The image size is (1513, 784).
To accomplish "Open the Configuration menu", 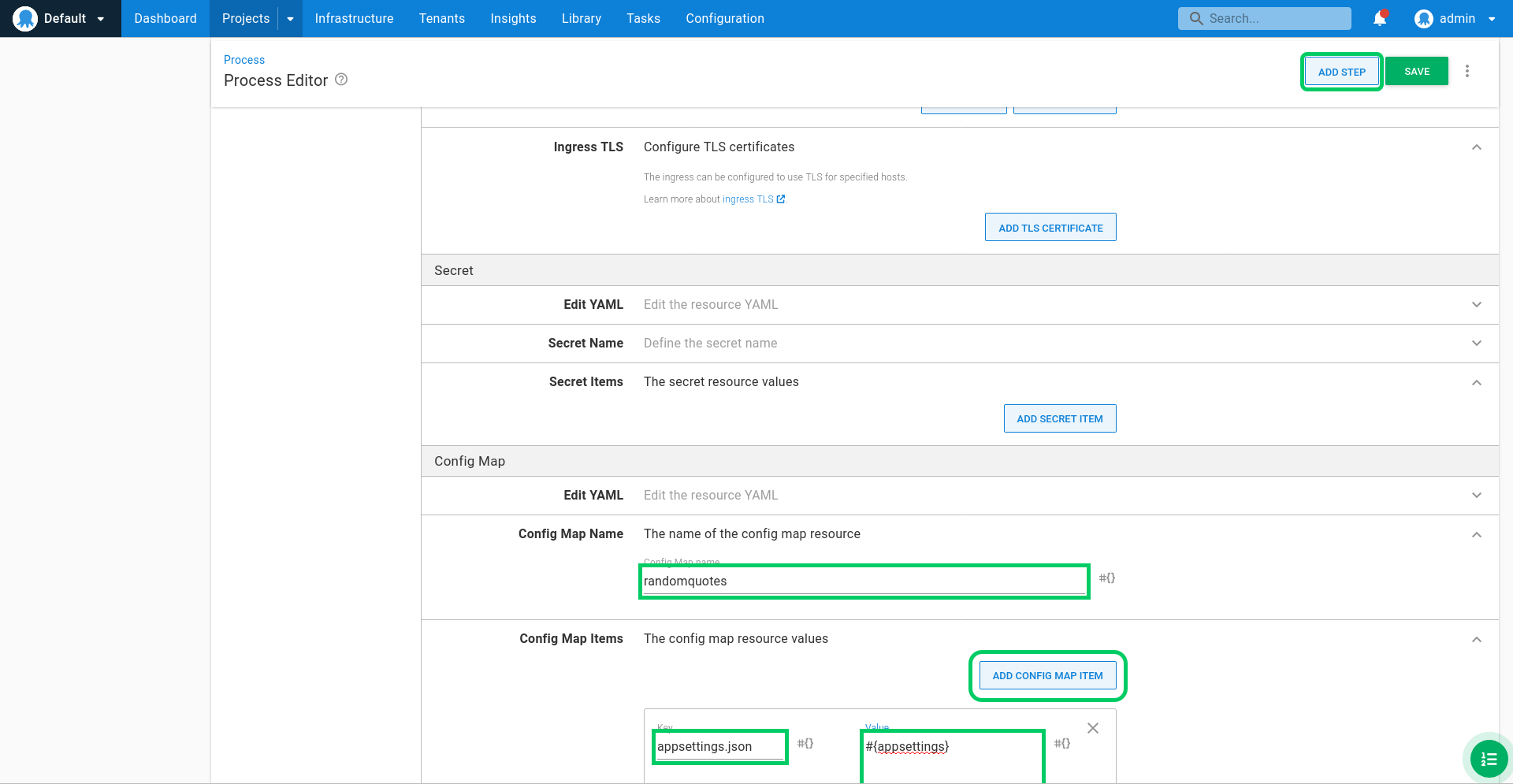I will (725, 18).
